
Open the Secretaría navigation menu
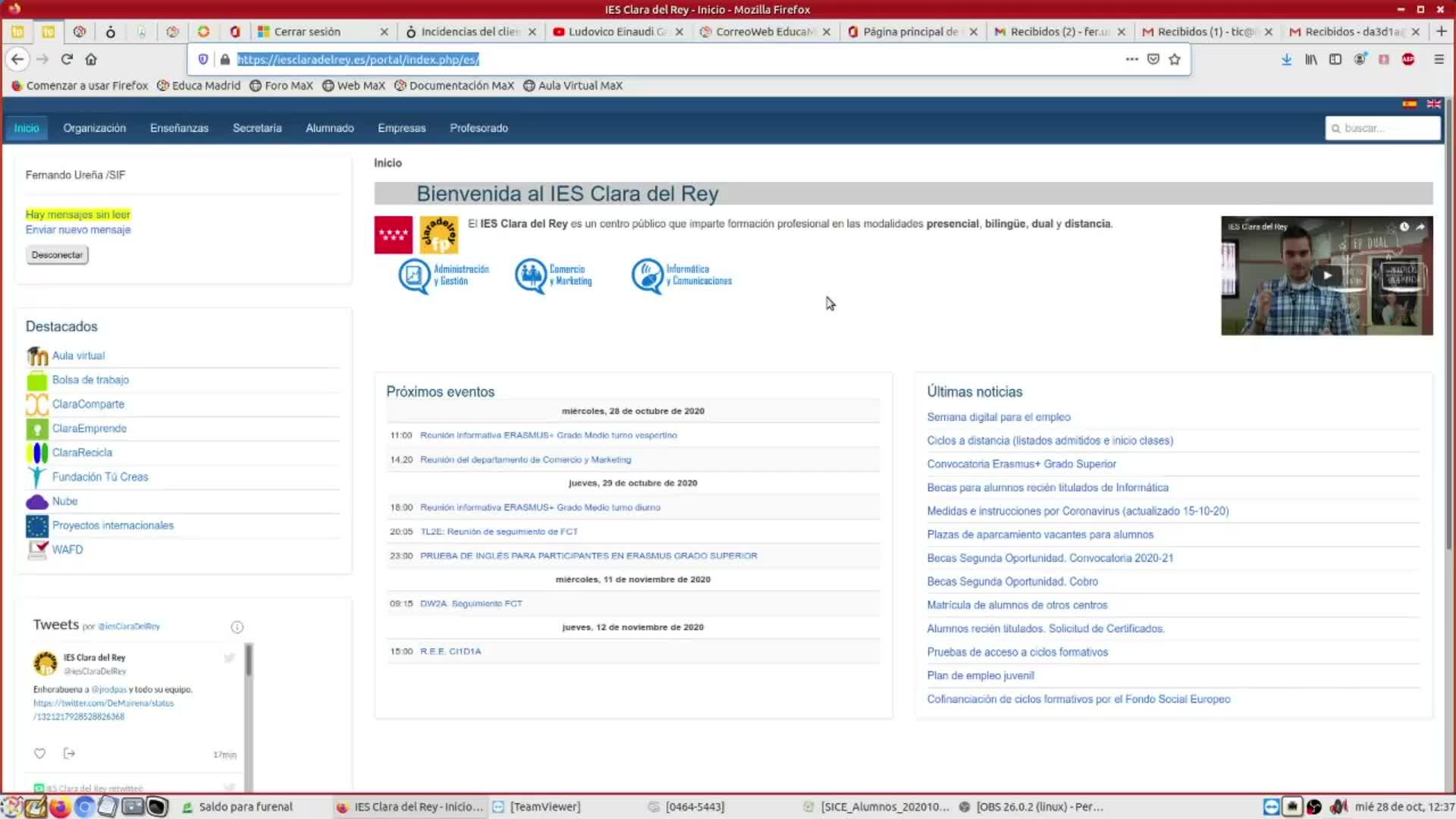pos(257,128)
